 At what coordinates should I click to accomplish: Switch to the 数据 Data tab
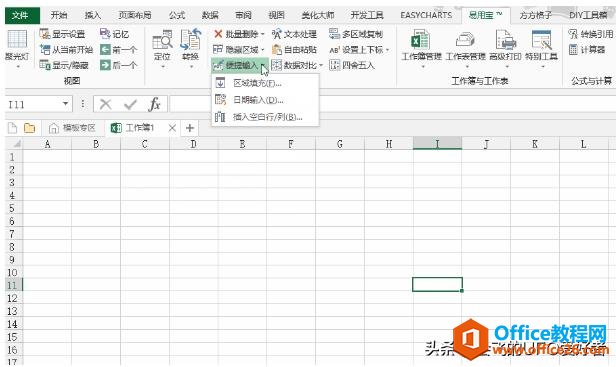click(x=210, y=15)
